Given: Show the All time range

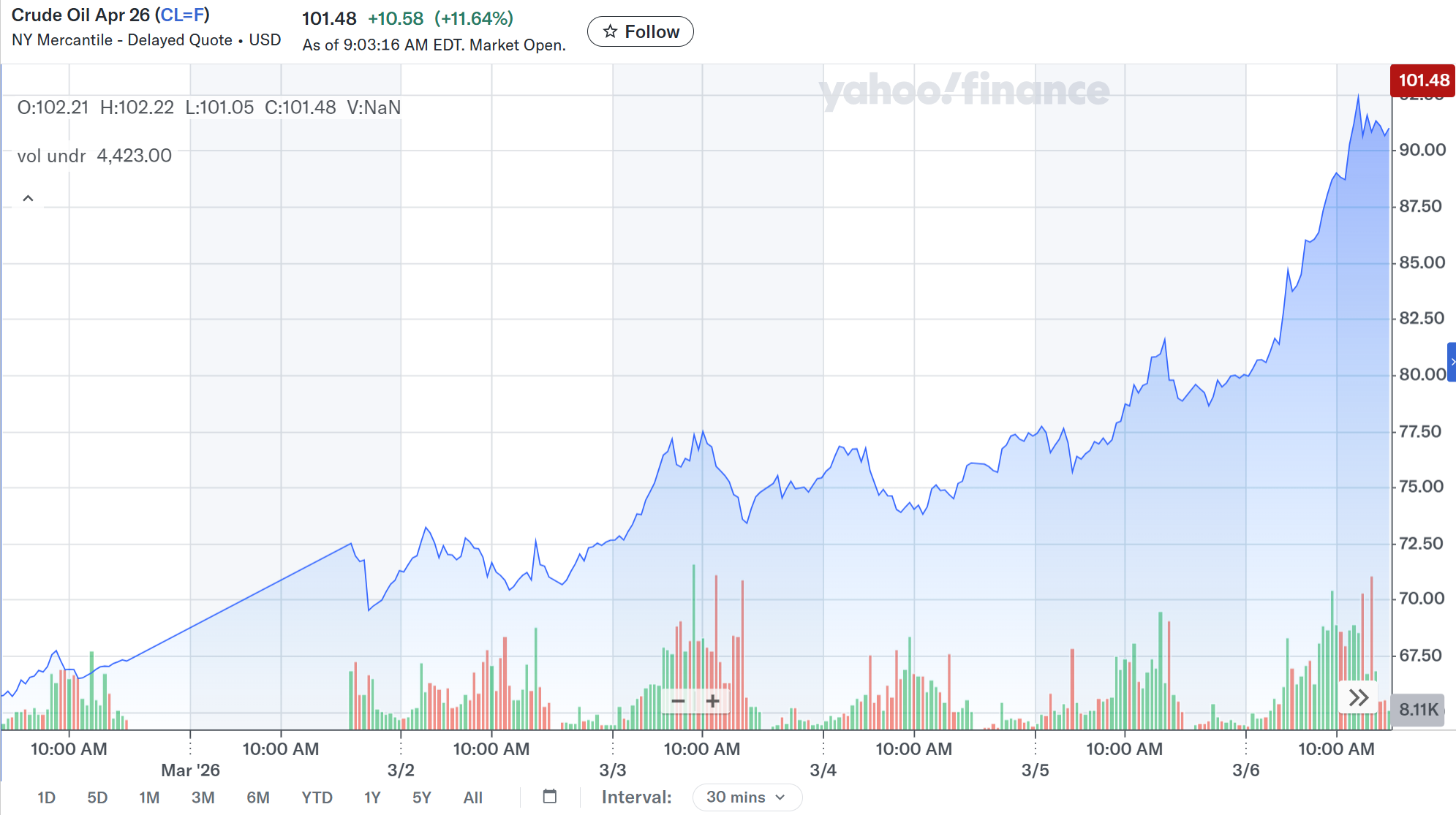Looking at the screenshot, I should [472, 797].
